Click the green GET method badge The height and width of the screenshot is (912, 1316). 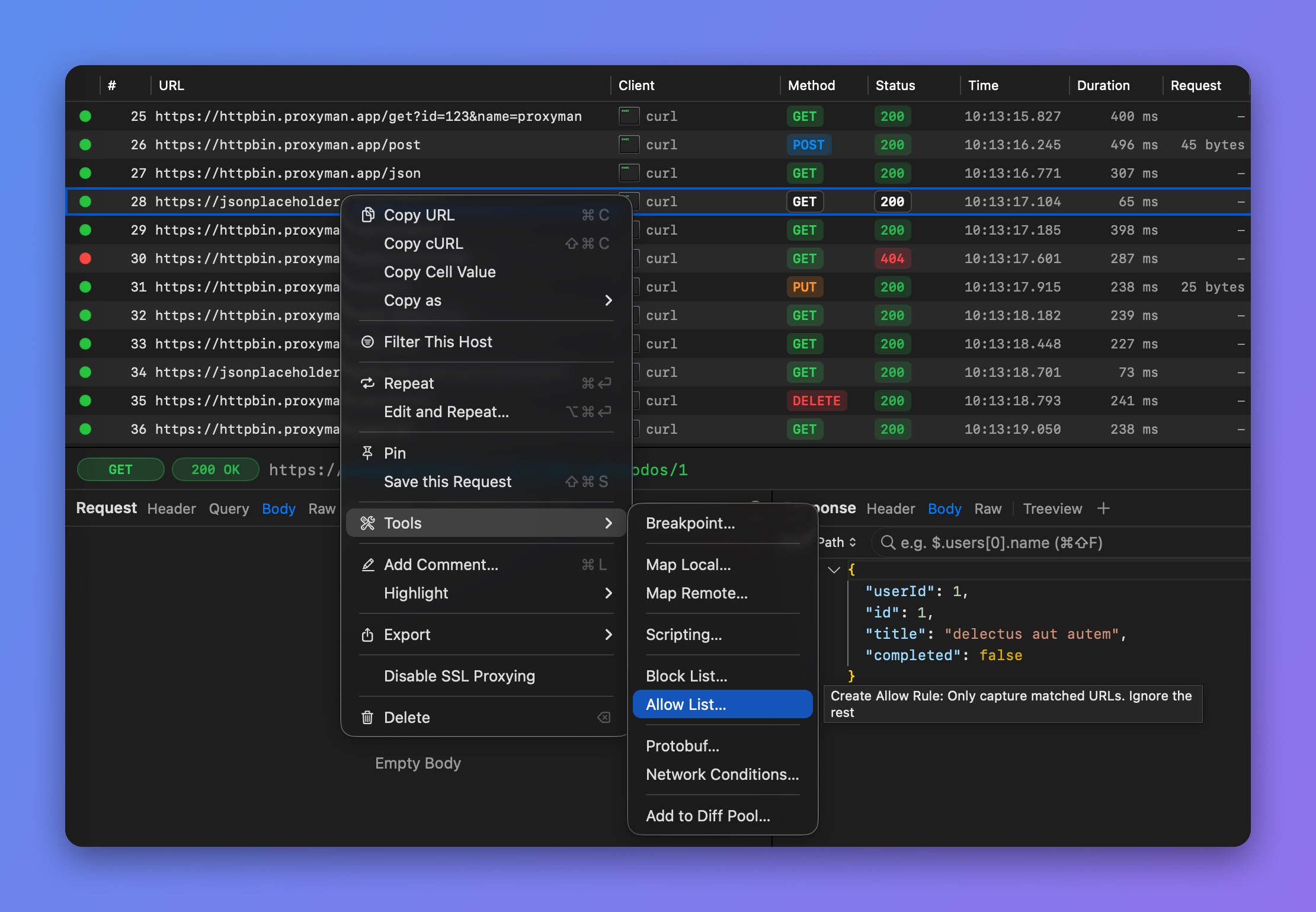pos(120,469)
